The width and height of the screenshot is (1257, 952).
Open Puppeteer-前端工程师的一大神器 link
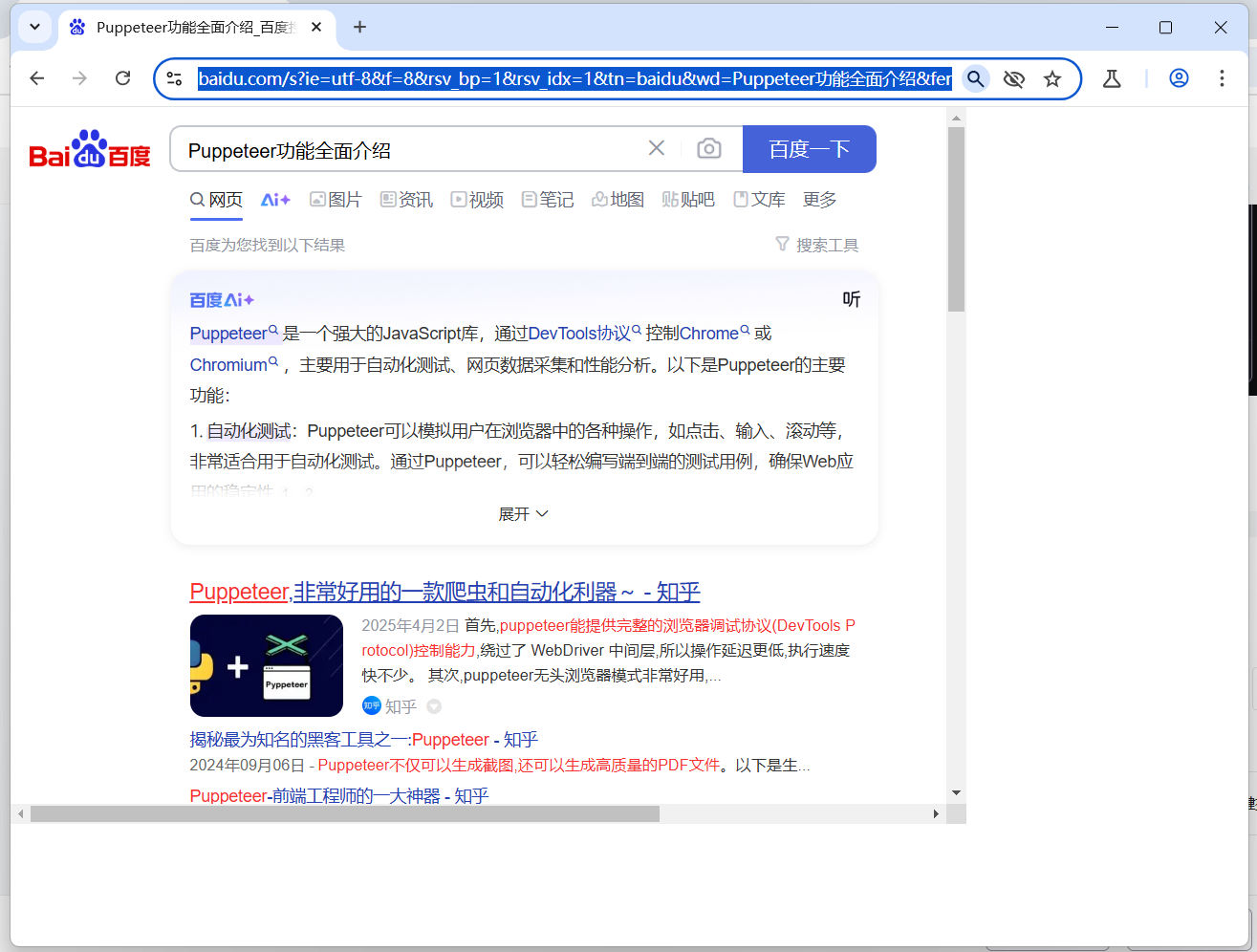point(339,795)
